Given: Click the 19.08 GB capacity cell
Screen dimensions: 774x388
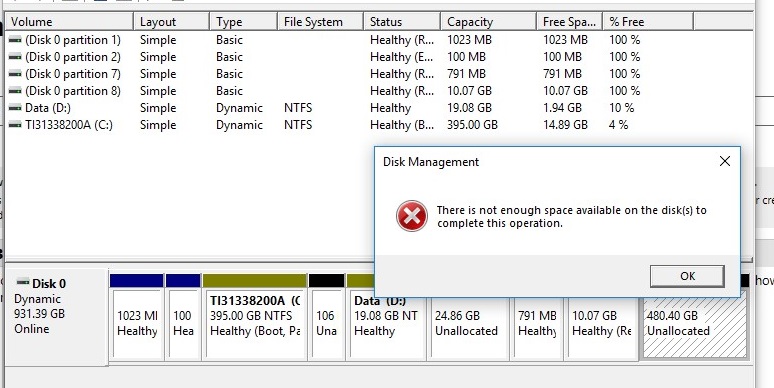Looking at the screenshot, I should 469,108.
